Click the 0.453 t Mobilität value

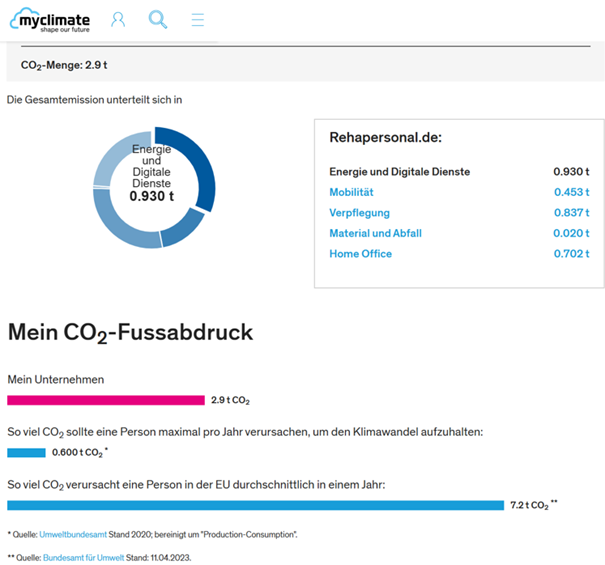click(571, 192)
